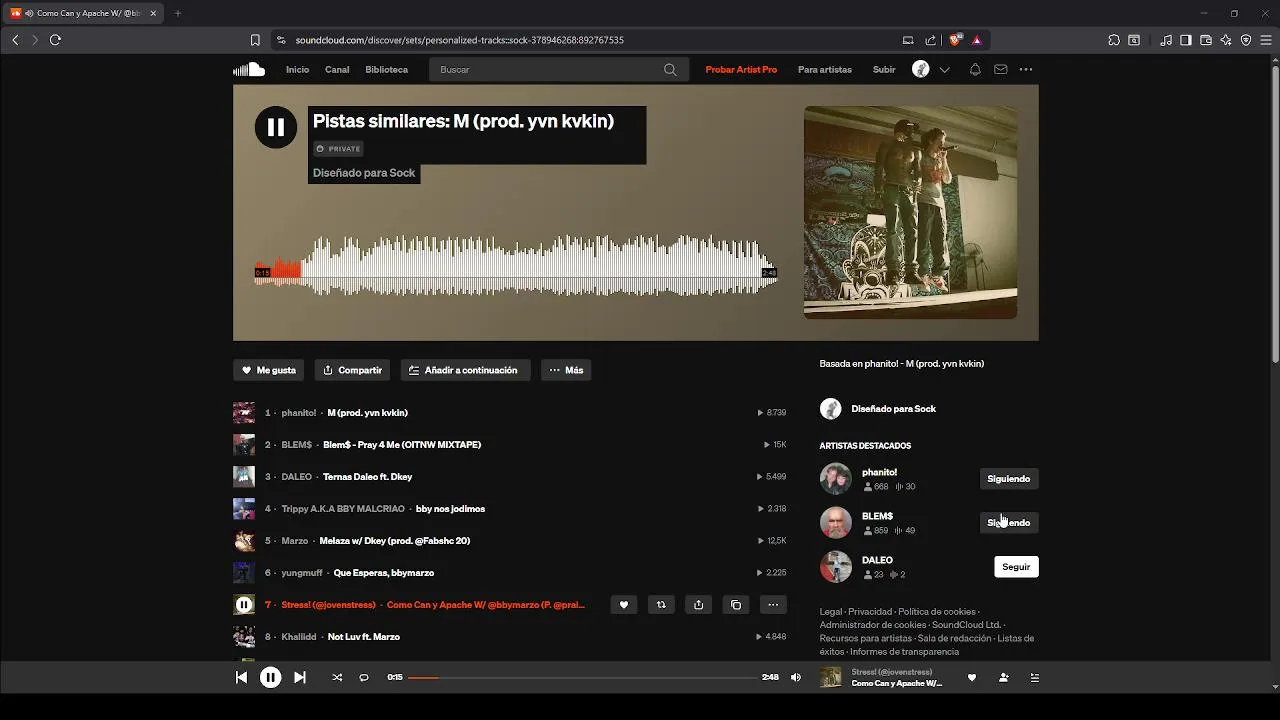This screenshot has height=720, width=1280.
Task: Click the SoundCloud logo
Action: pos(249,69)
